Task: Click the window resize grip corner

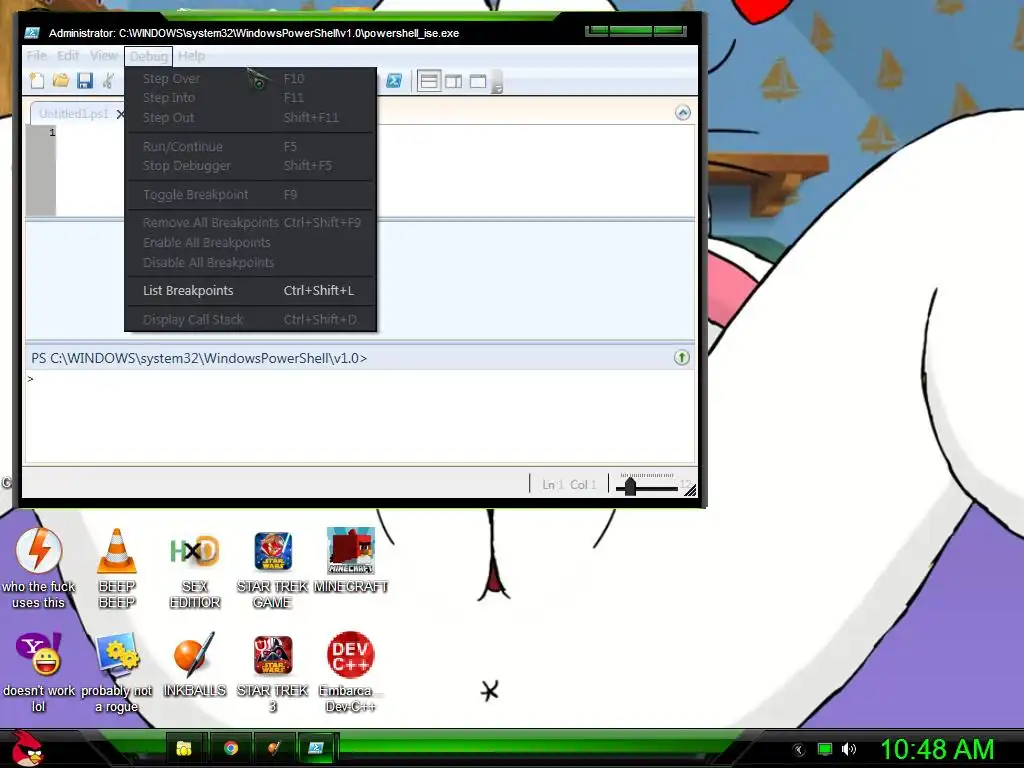Action: (x=690, y=490)
